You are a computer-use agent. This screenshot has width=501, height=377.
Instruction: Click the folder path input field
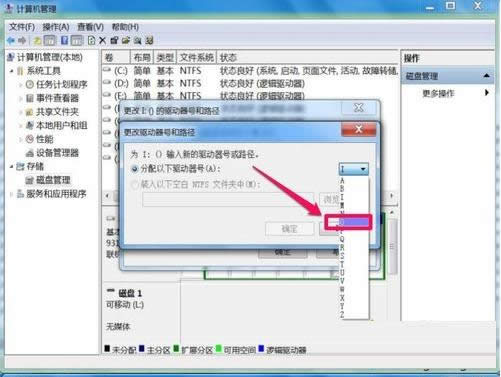(228, 199)
